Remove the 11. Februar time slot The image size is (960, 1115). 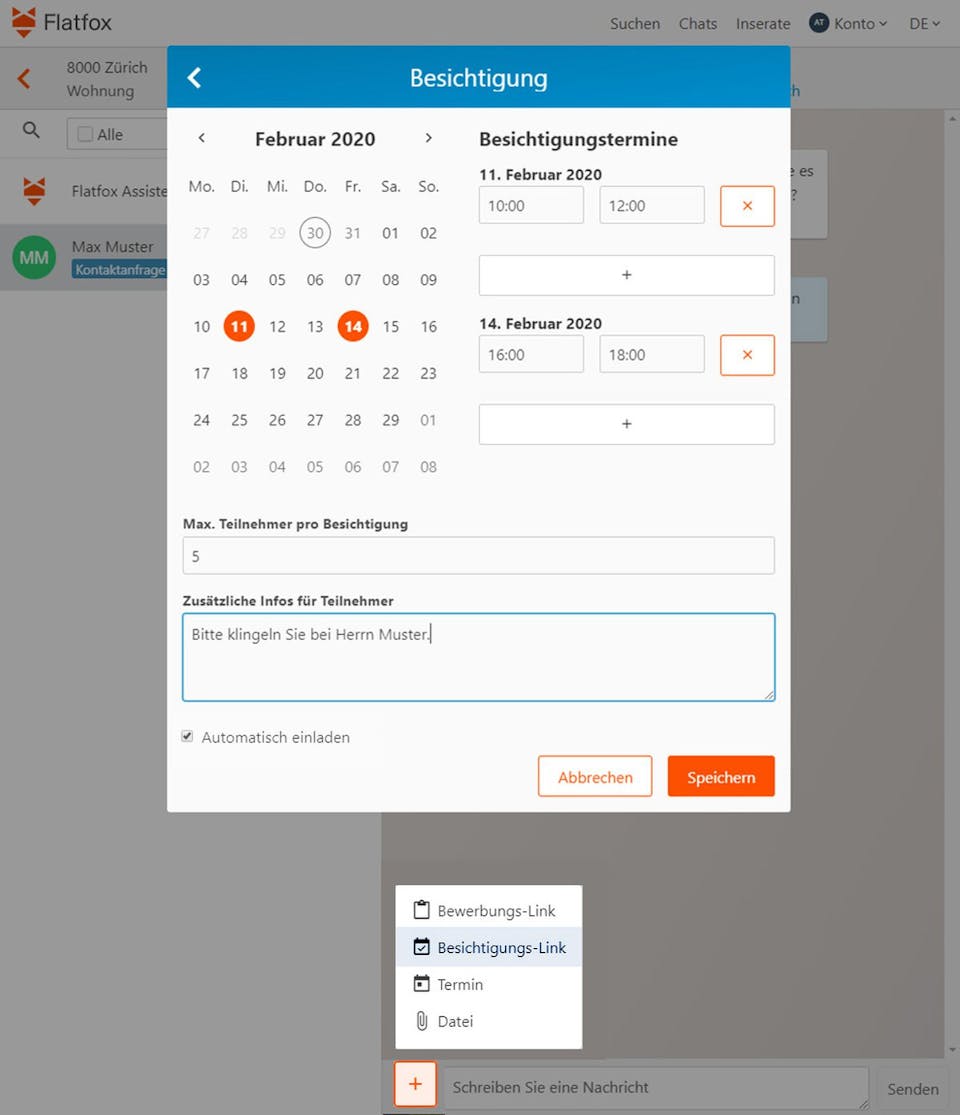747,205
